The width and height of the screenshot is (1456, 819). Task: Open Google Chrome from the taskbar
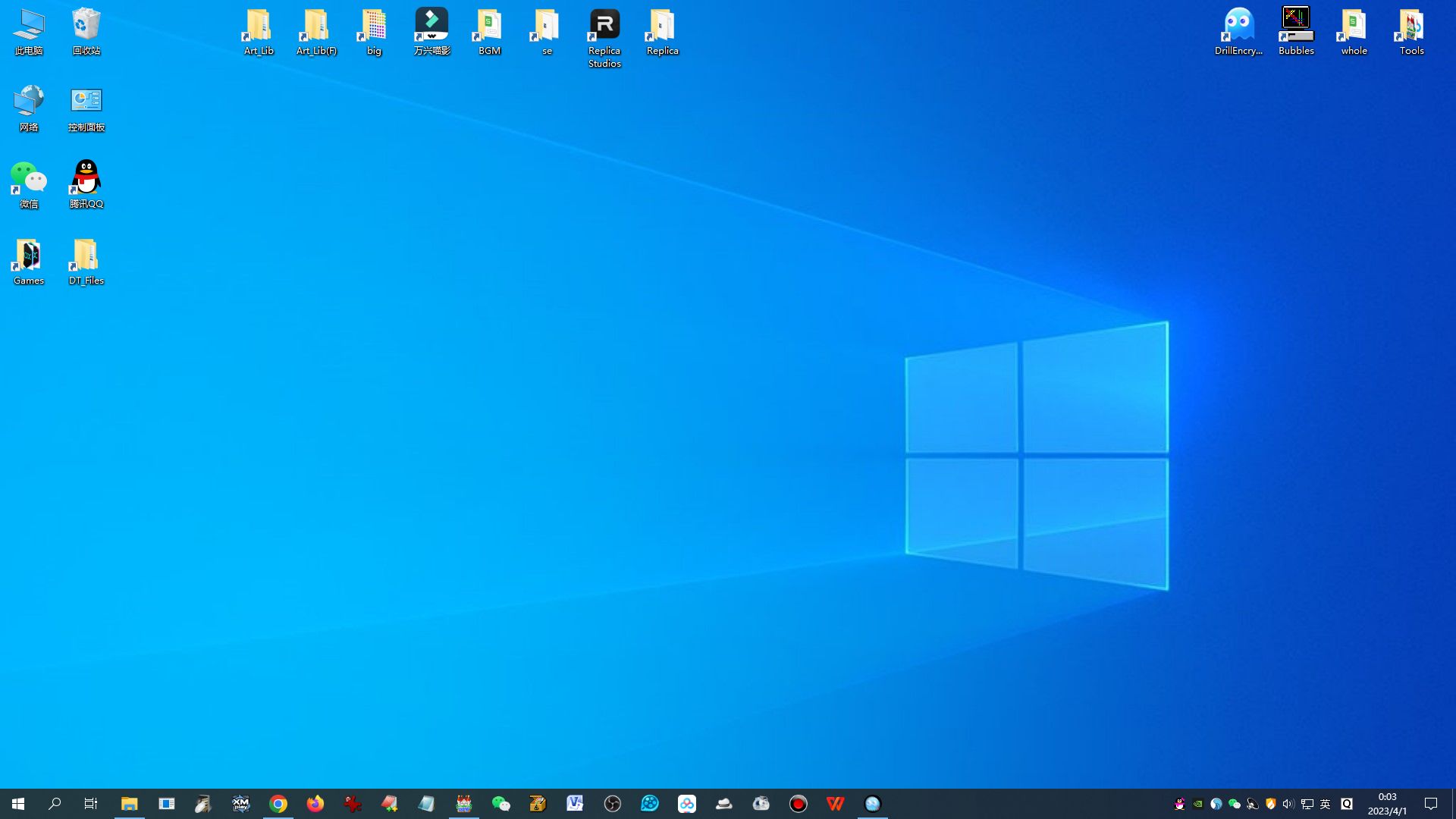click(278, 804)
